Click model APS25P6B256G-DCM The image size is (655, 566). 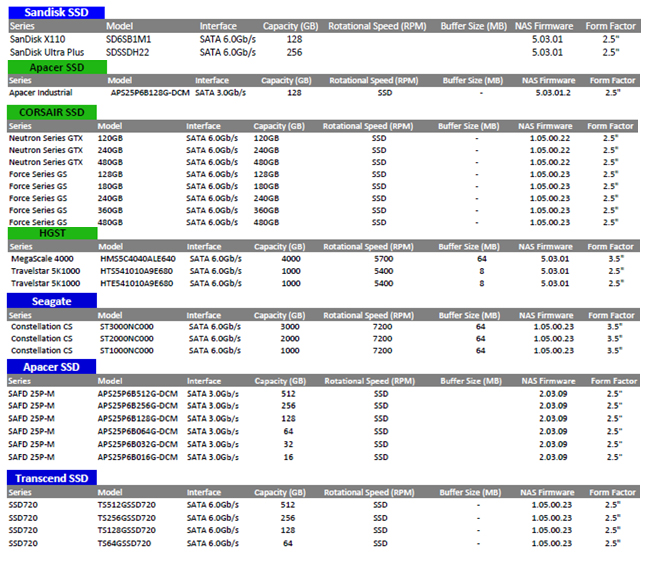pyautogui.click(x=138, y=406)
